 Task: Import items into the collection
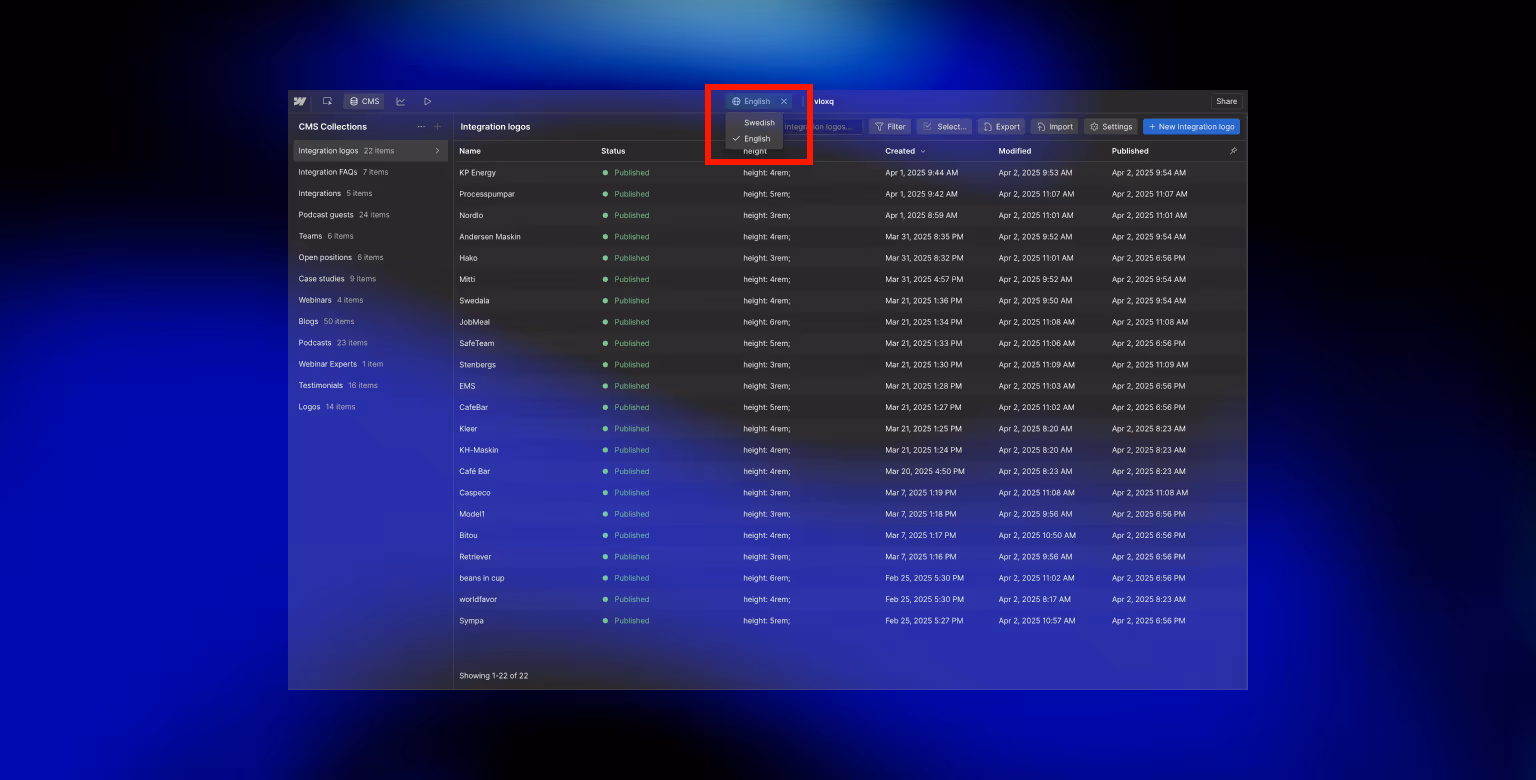coord(1054,127)
